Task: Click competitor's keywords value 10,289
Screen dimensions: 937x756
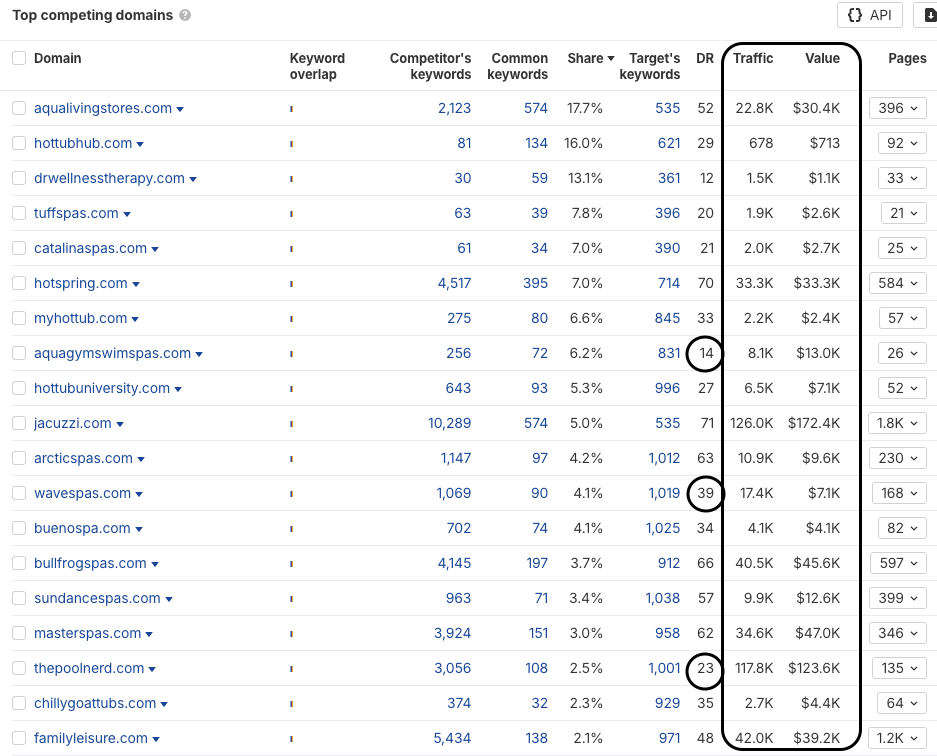Action: pyautogui.click(x=449, y=423)
